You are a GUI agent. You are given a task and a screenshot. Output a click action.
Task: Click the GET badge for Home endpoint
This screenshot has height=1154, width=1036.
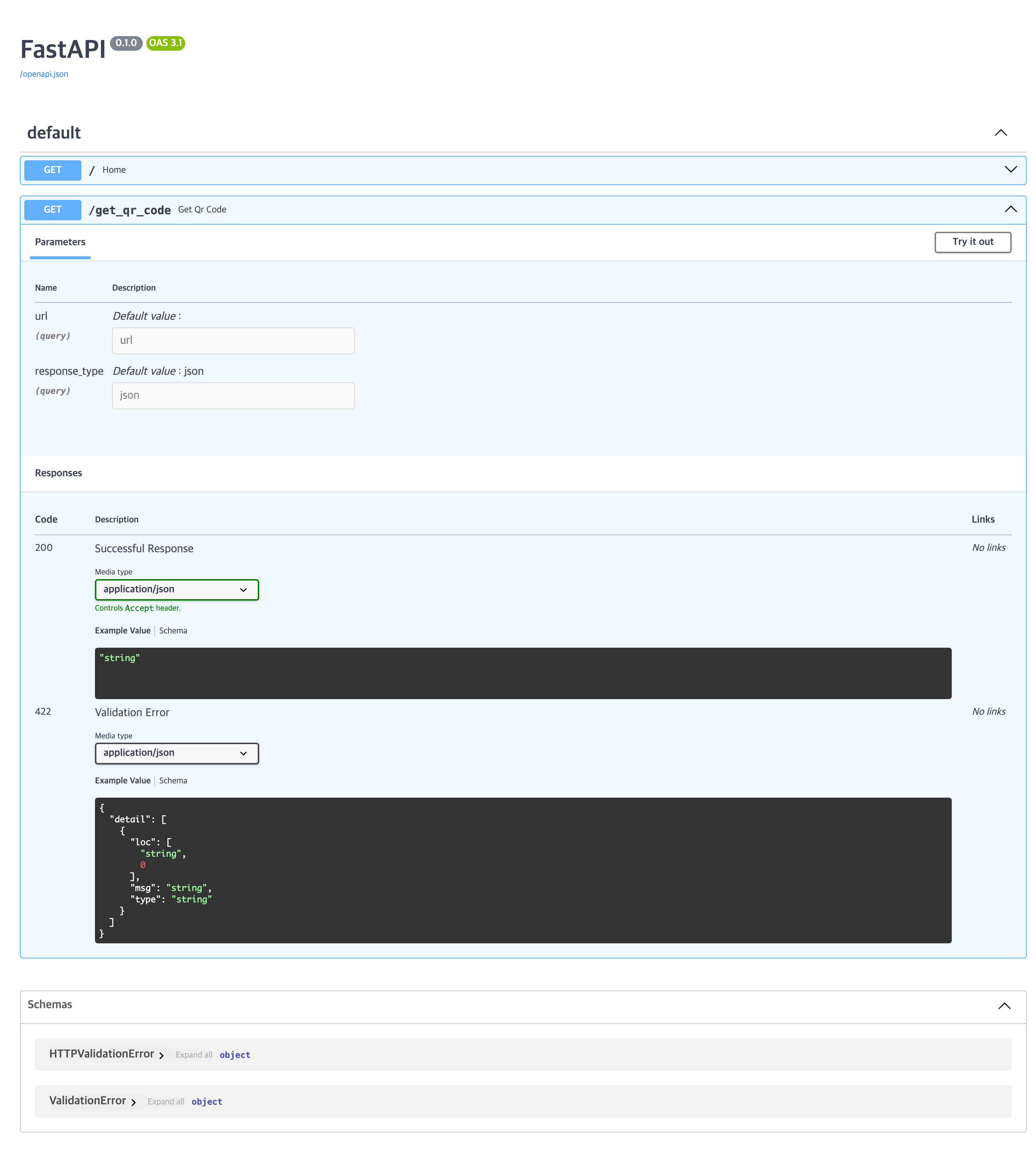pyautogui.click(x=52, y=170)
